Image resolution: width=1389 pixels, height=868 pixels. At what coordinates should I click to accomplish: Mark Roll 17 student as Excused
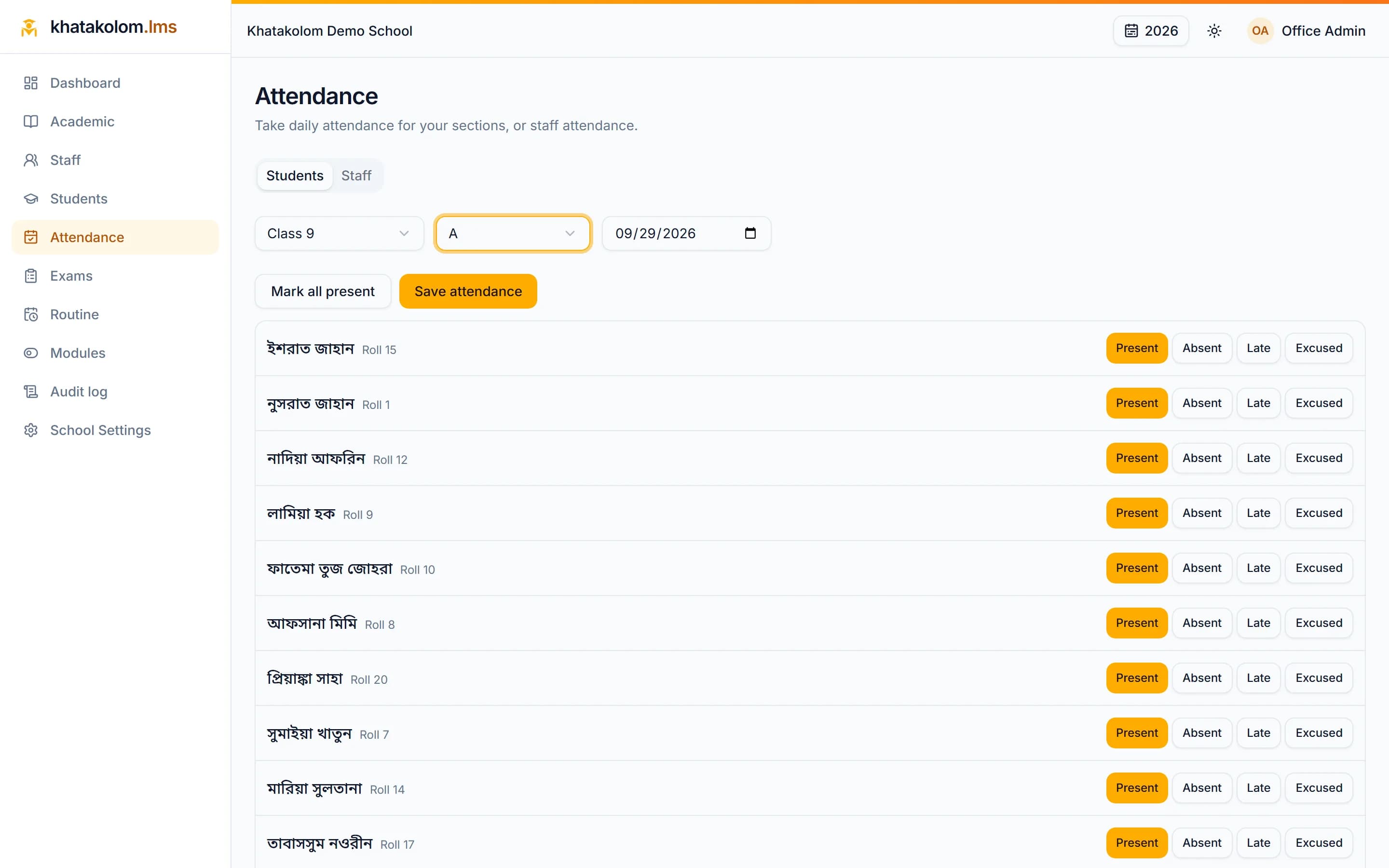[x=1319, y=843]
